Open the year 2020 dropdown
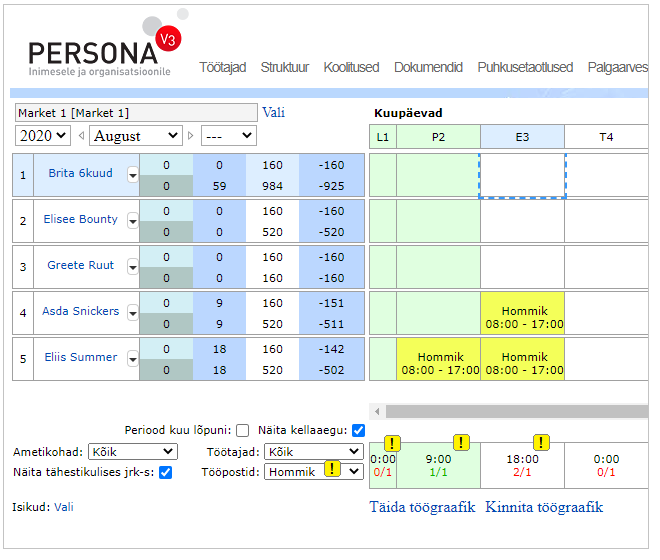This screenshot has height=560, width=660. pos(43,136)
